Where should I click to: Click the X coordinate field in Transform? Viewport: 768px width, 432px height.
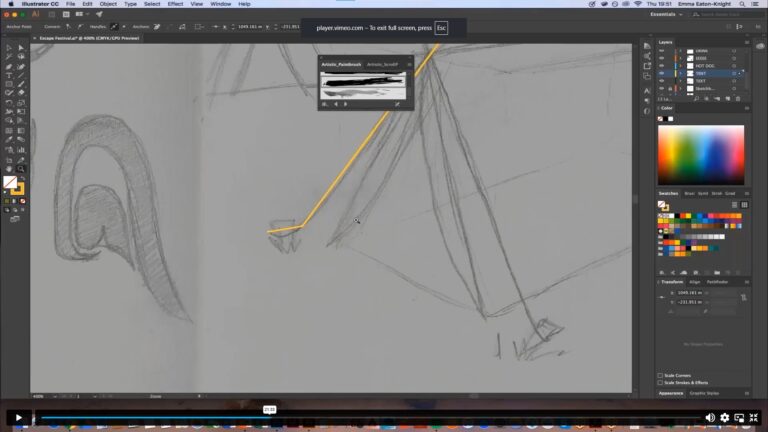point(690,293)
